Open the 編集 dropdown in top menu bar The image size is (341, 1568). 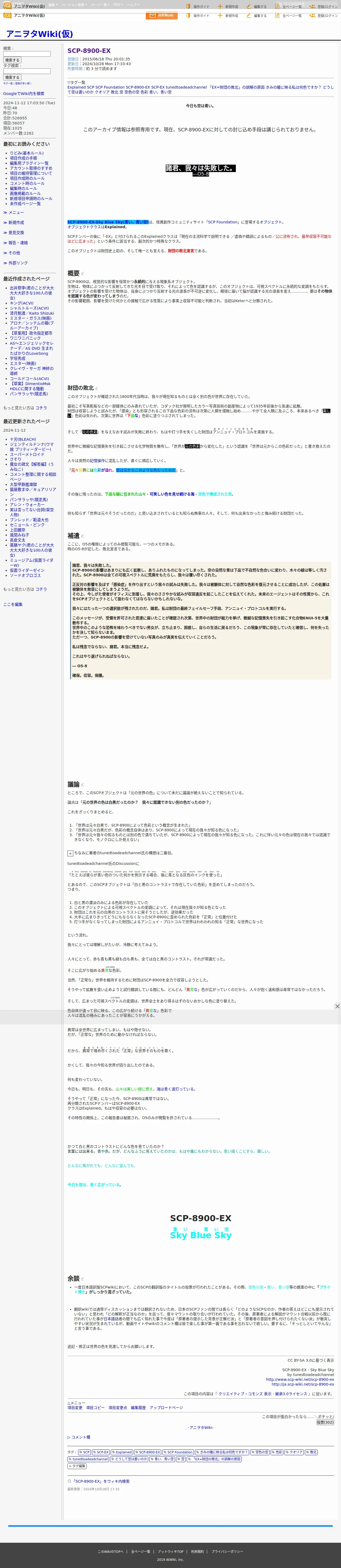[52, 5]
